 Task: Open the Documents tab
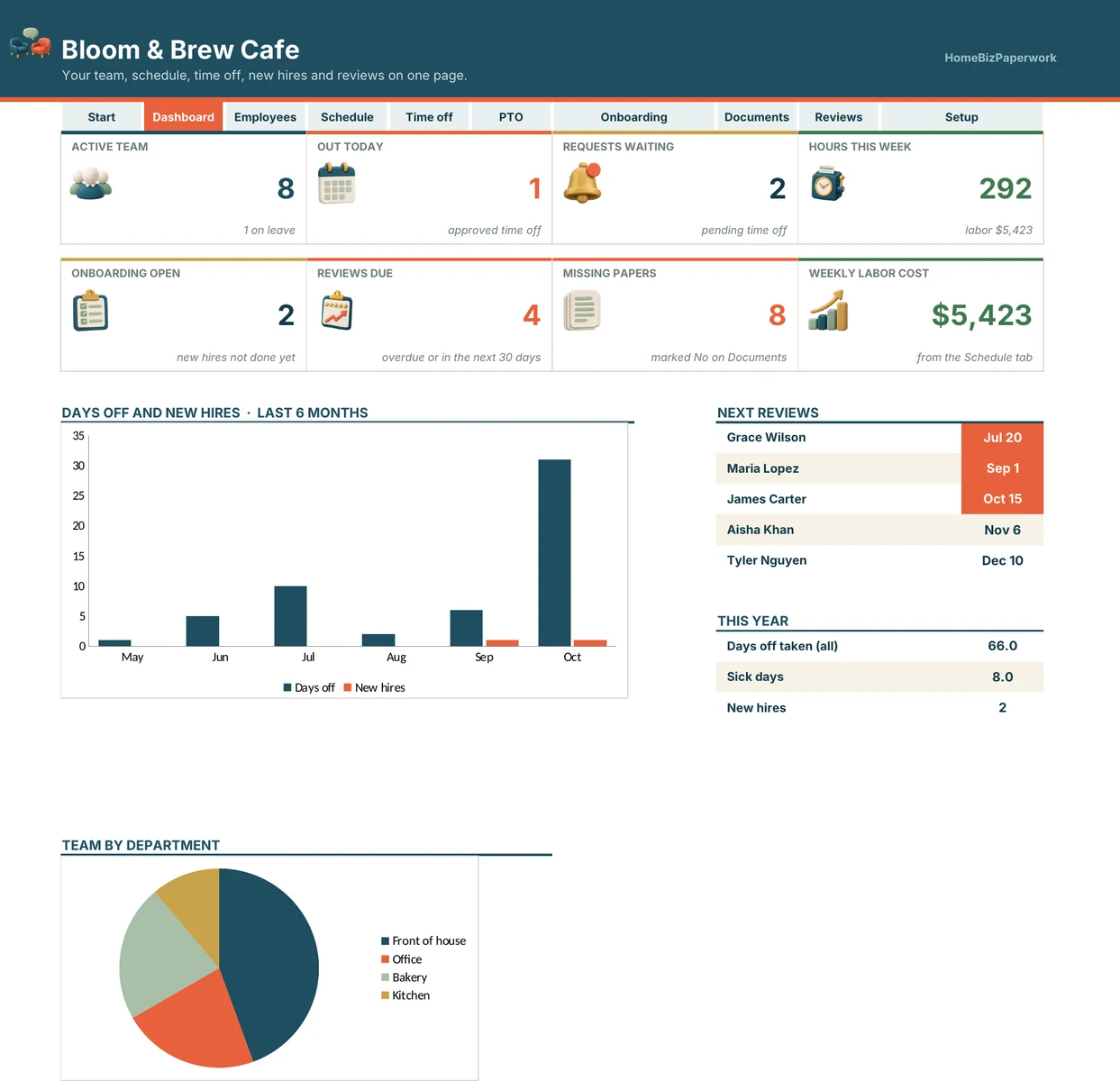tap(757, 117)
